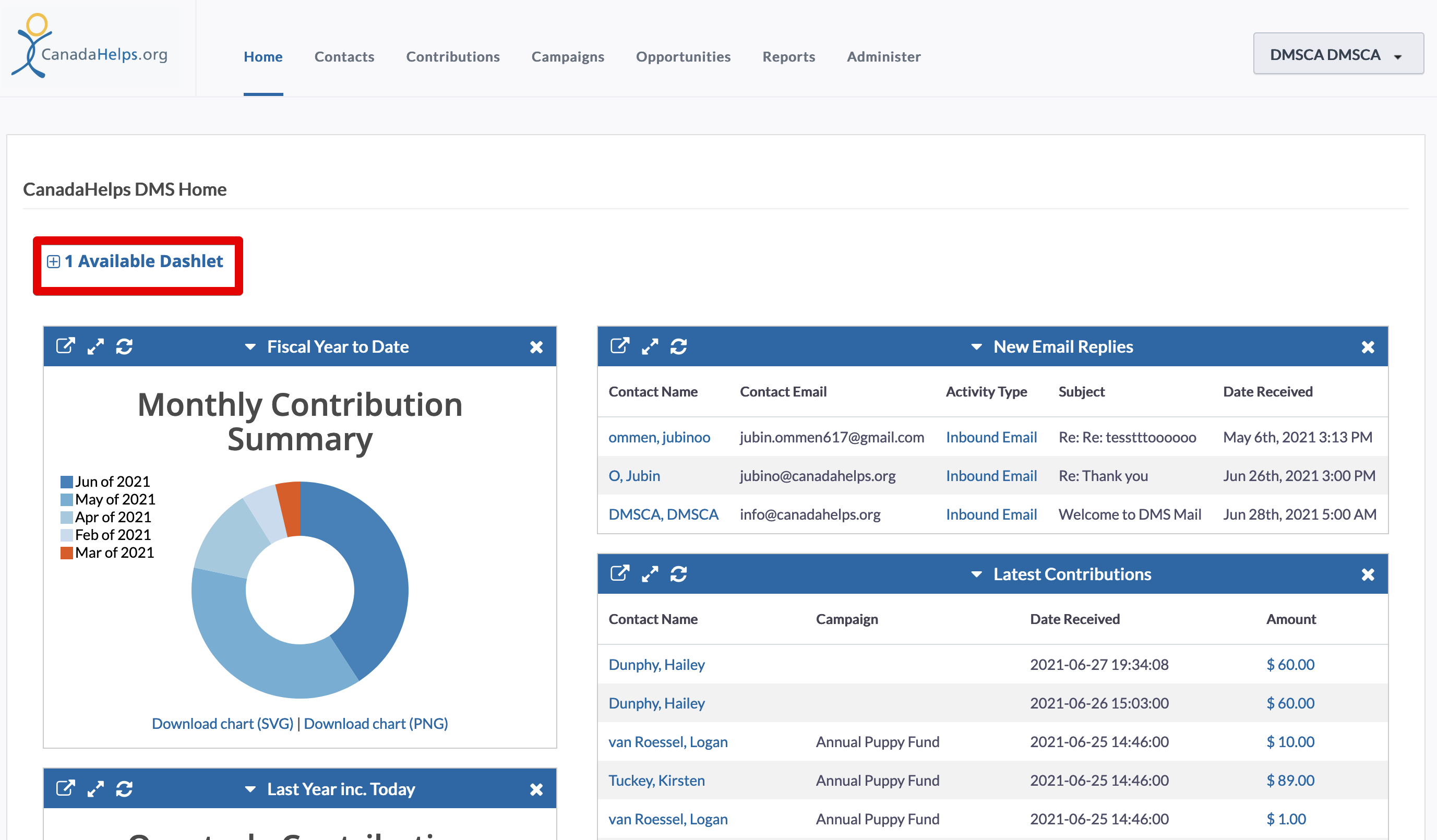
Task: Open van Roessel, Logan $1.00 row contact
Action: click(x=668, y=820)
